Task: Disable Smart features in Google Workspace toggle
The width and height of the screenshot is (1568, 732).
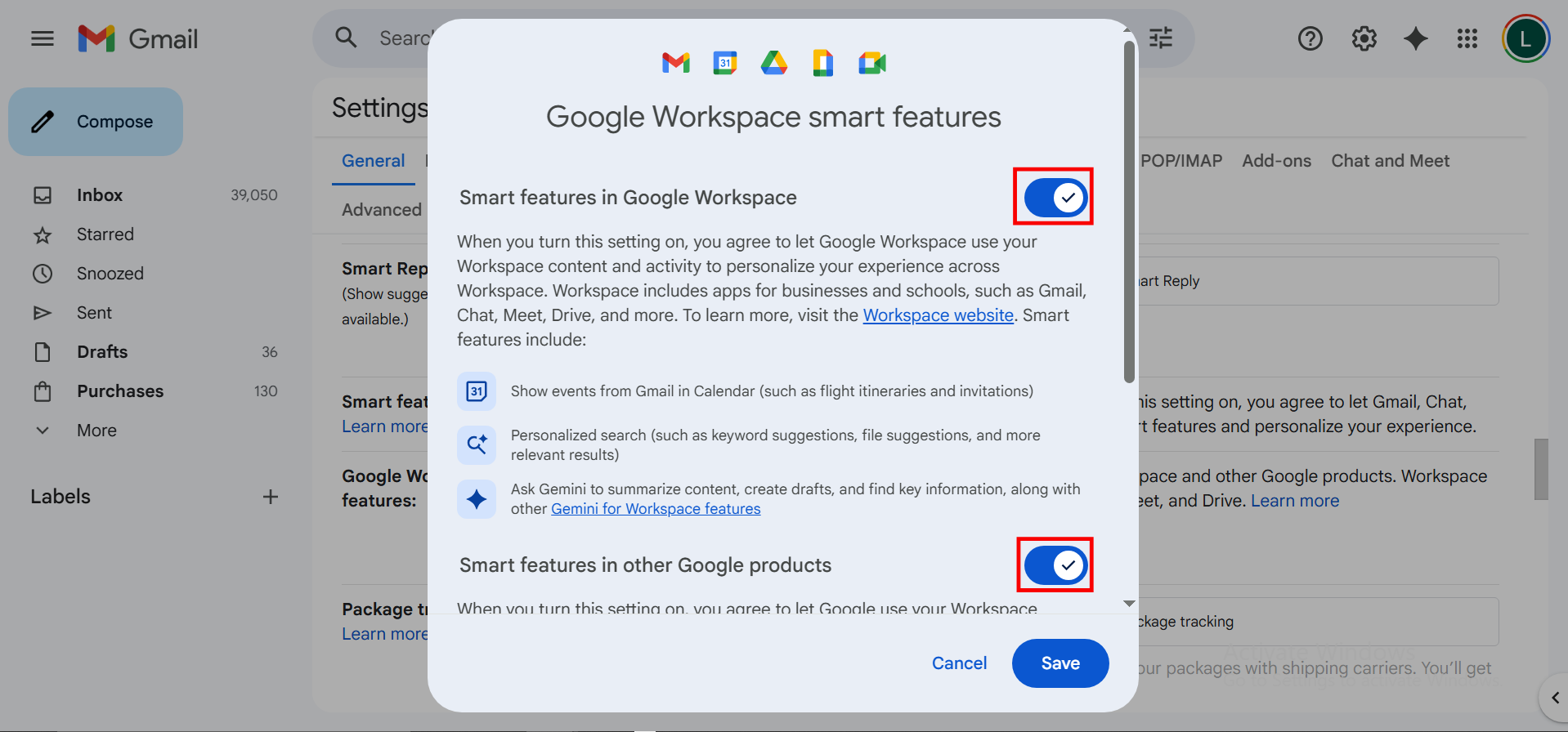Action: (x=1055, y=198)
